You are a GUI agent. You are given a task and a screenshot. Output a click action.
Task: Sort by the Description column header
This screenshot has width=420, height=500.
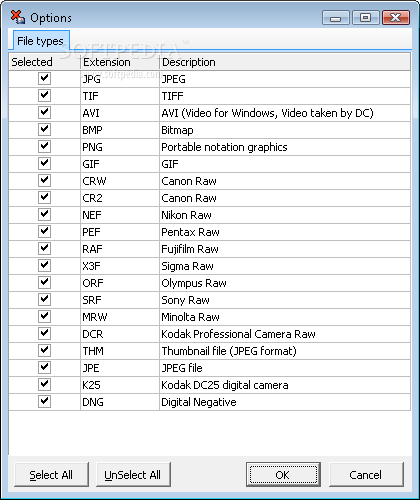[285, 62]
